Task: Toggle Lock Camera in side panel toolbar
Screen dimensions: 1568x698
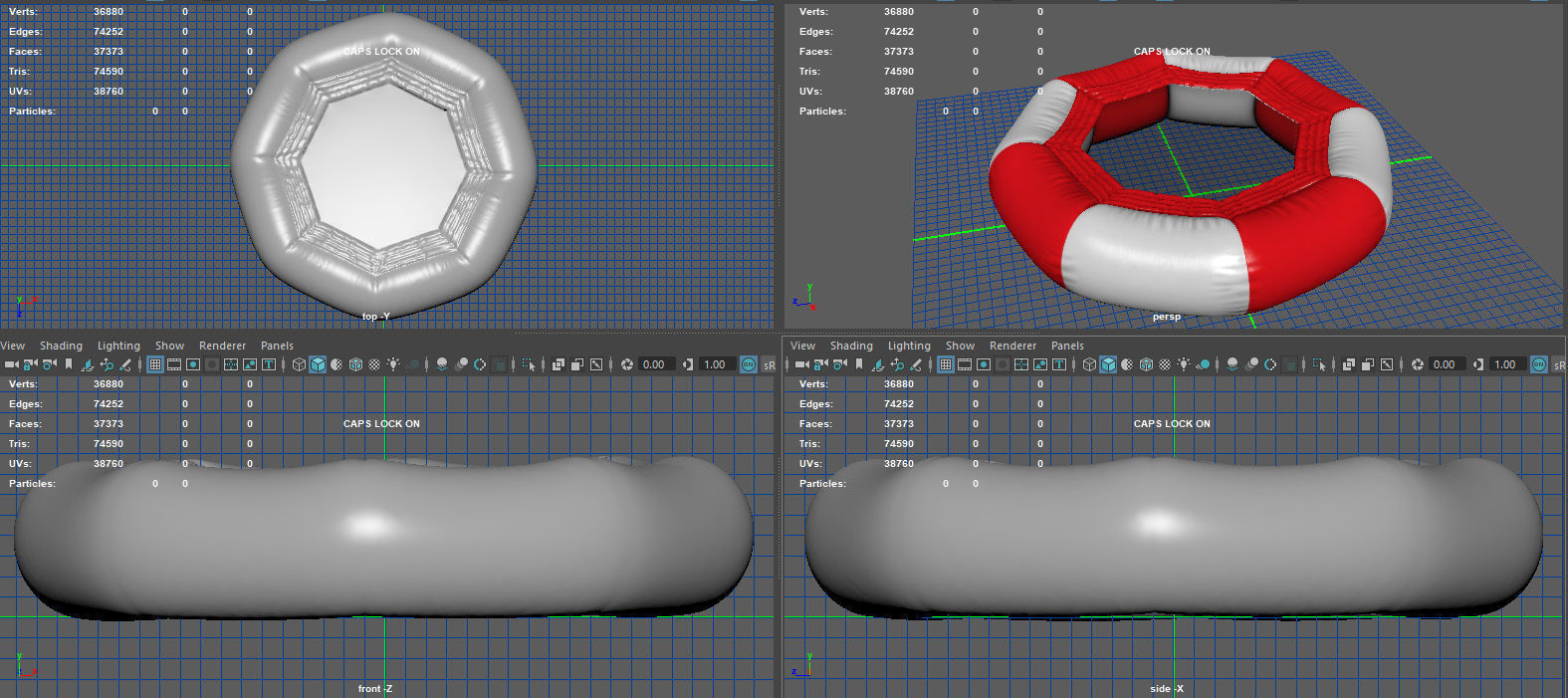Action: pyautogui.click(x=820, y=364)
